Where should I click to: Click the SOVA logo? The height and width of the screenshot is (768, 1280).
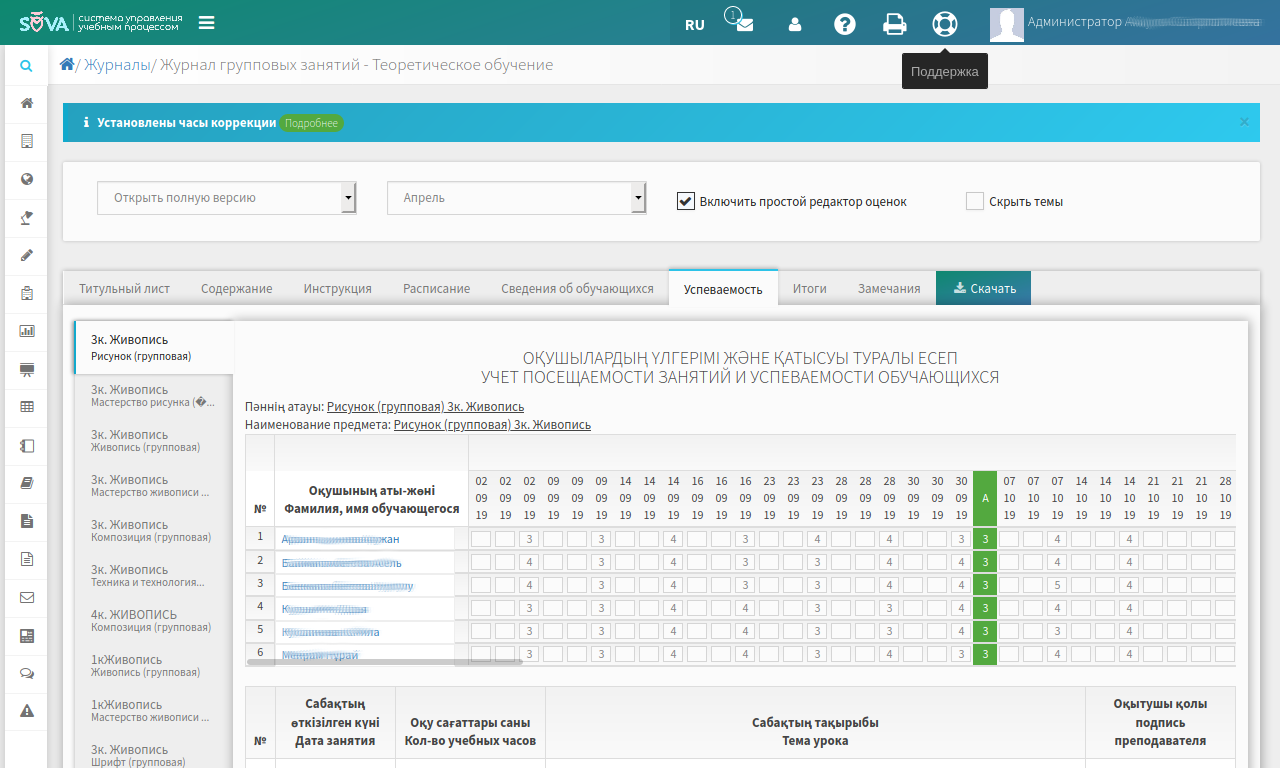101,22
